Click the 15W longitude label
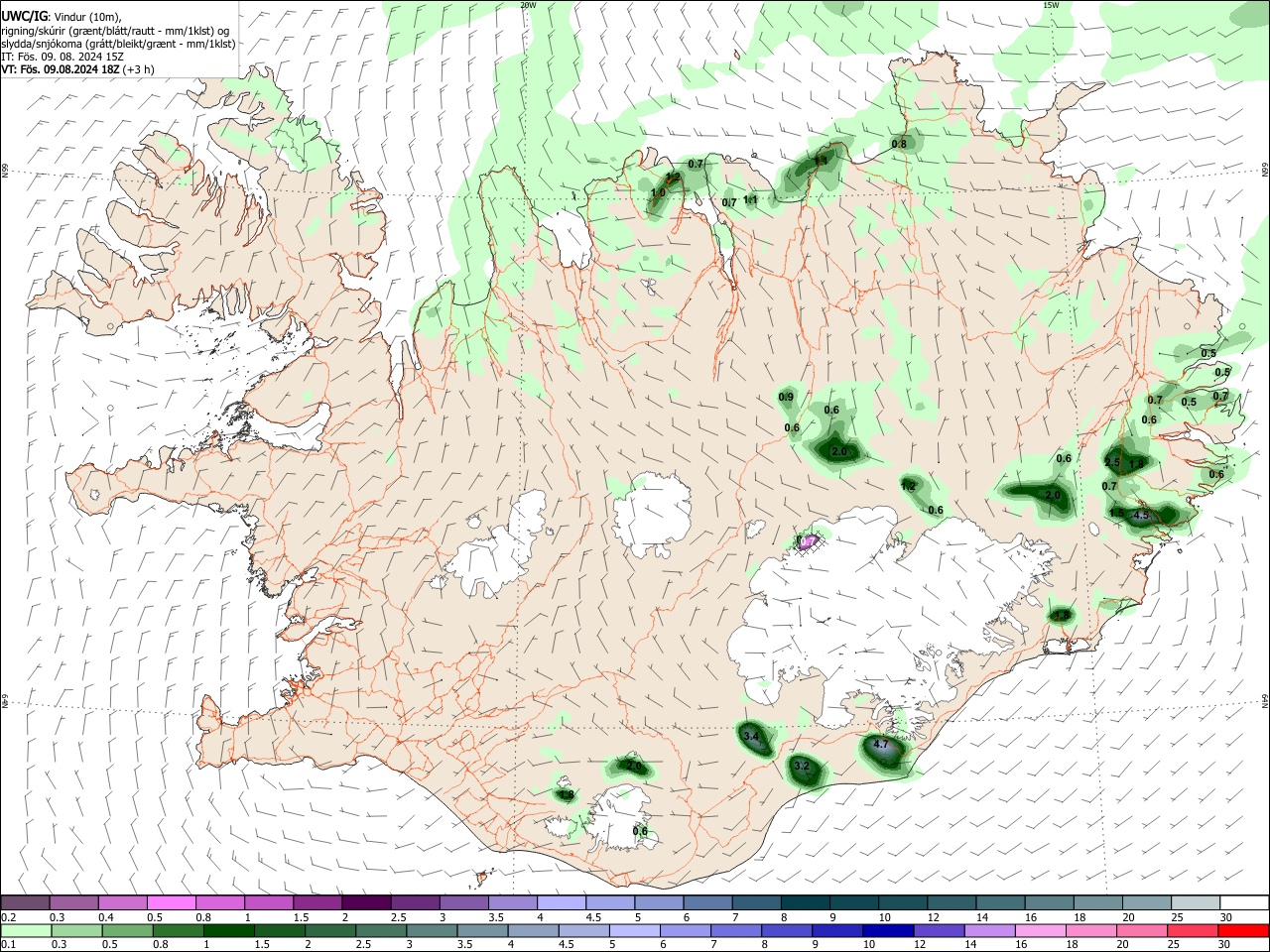The image size is (1270, 952). [1051, 5]
